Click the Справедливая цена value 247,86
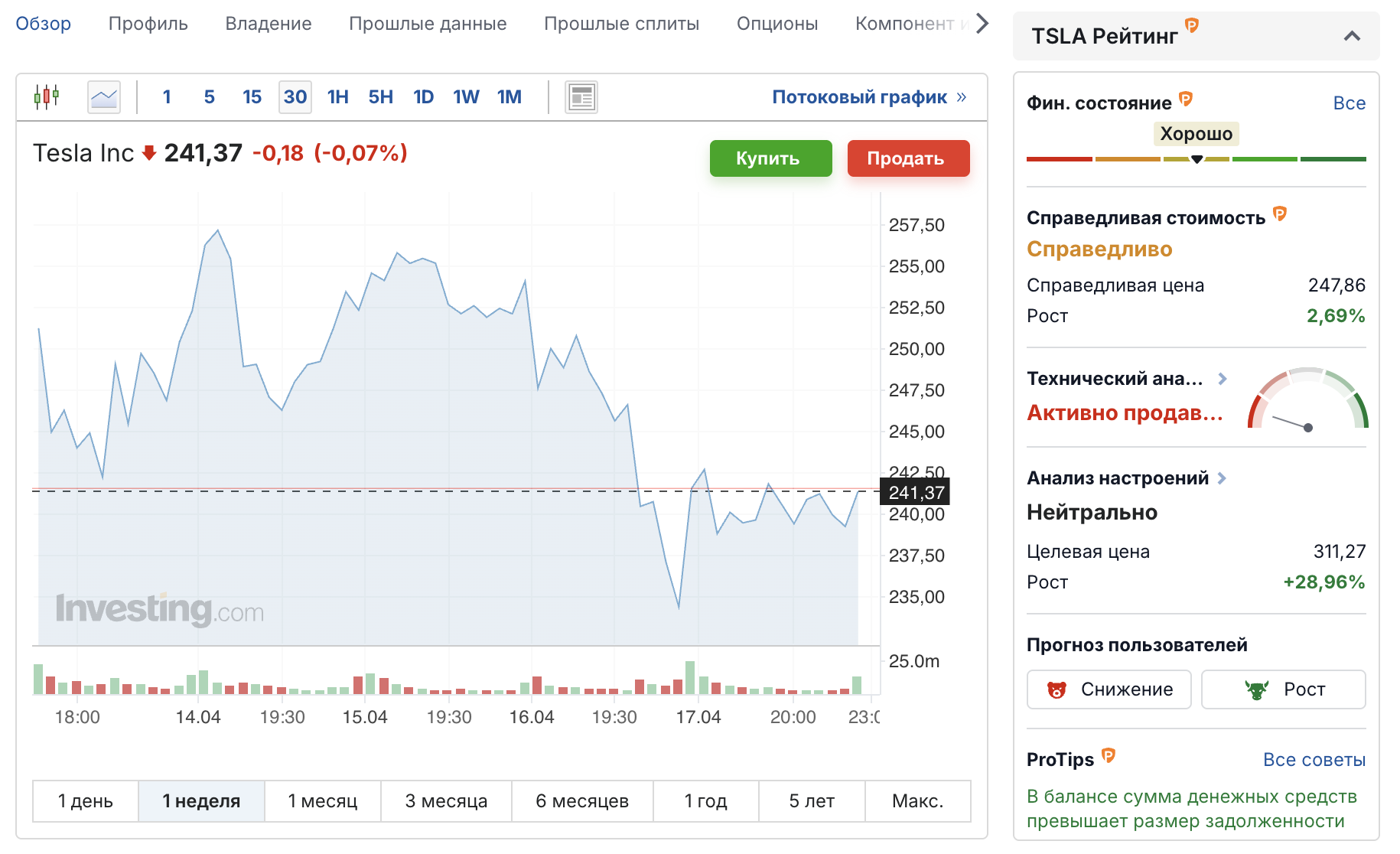 click(1337, 285)
